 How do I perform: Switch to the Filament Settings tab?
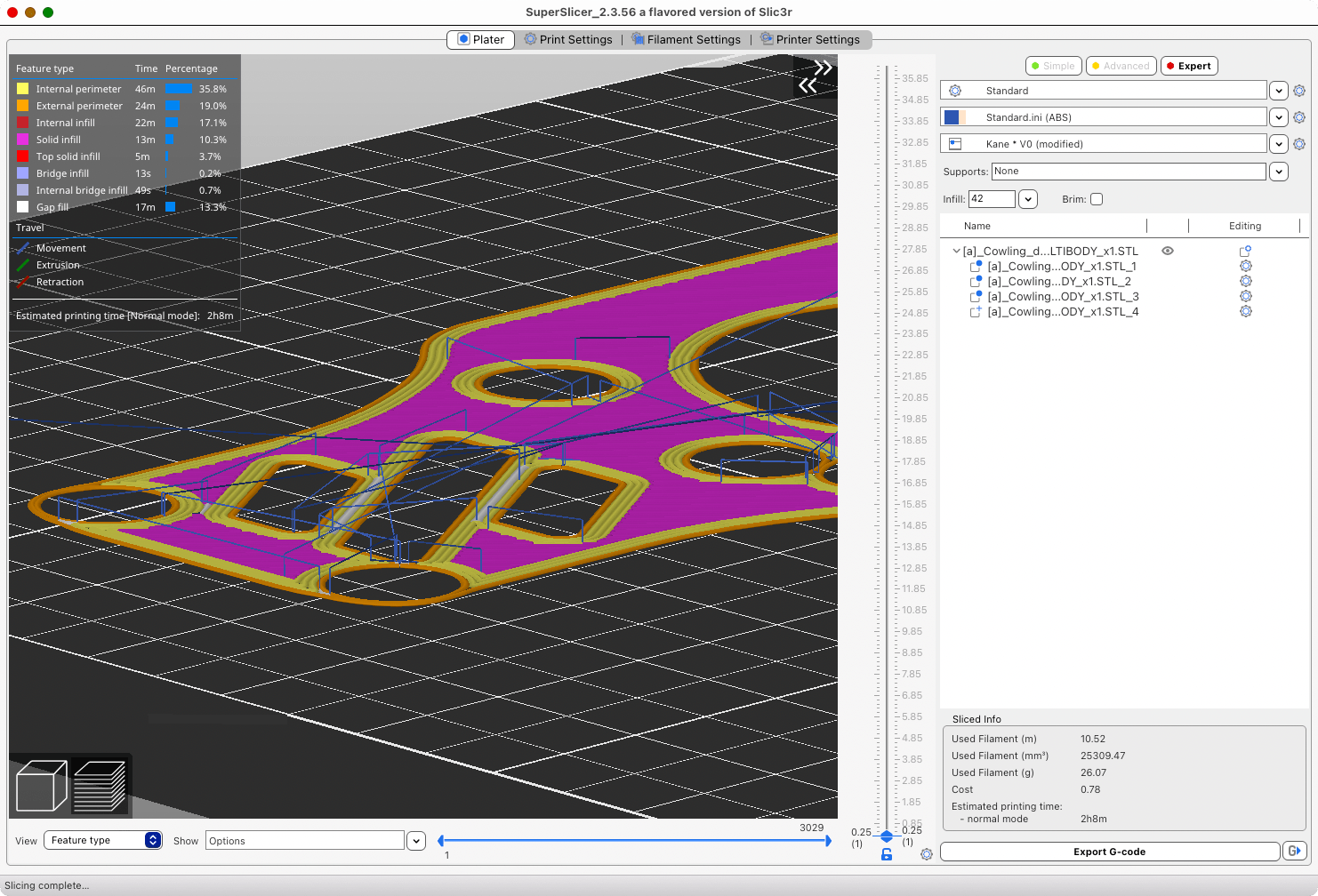coord(686,40)
